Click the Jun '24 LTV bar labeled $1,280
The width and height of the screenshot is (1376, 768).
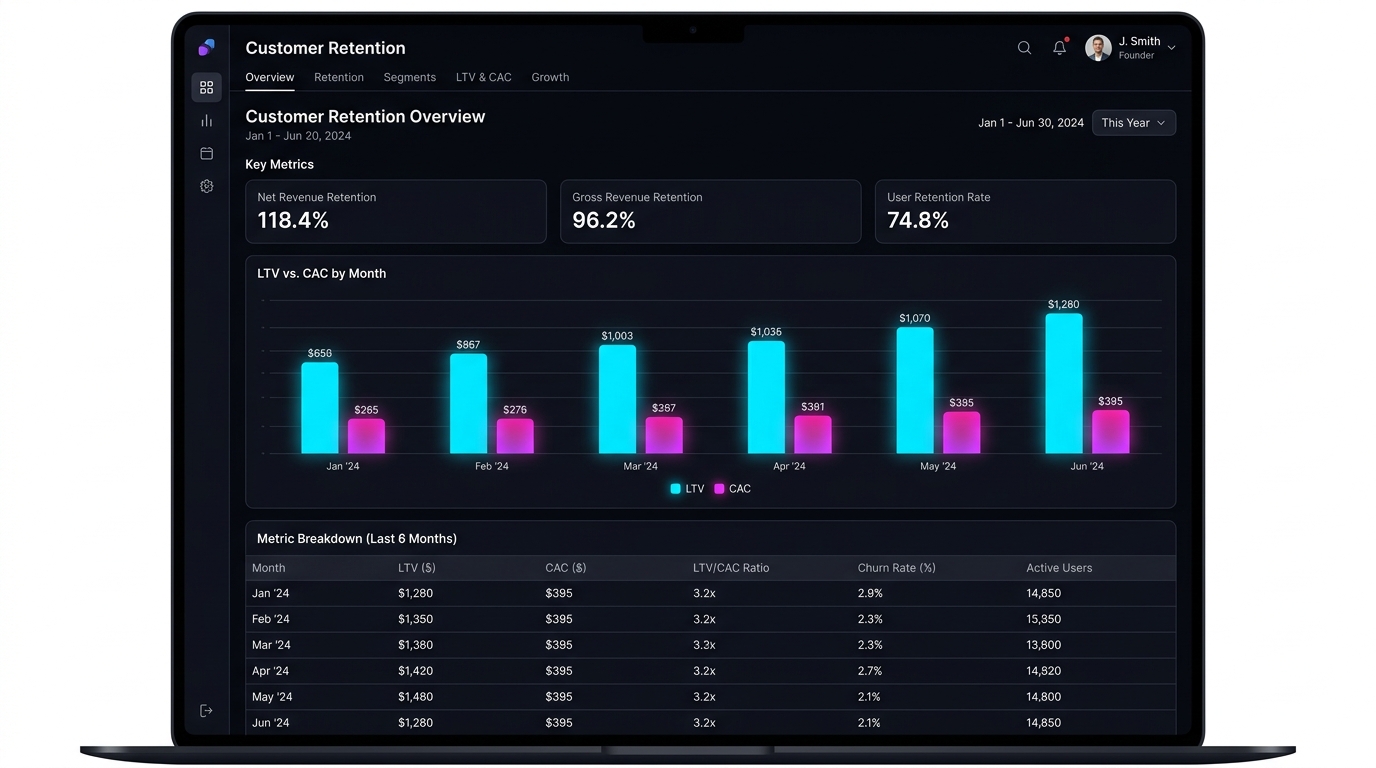1064,384
